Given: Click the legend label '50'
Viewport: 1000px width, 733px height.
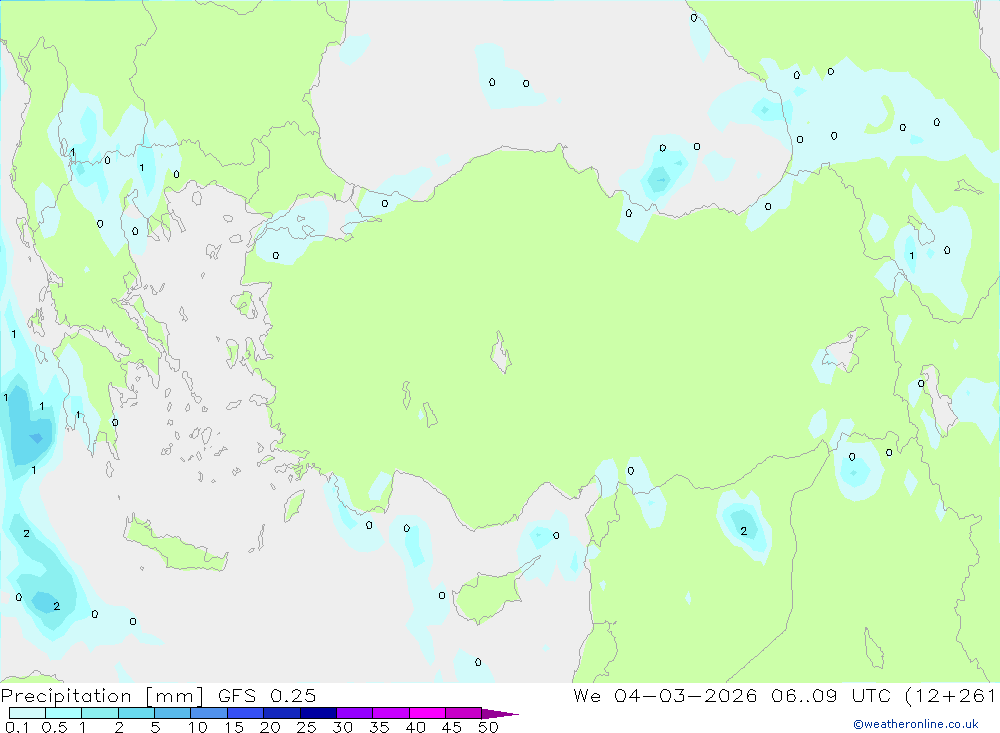Looking at the screenshot, I should [488, 727].
